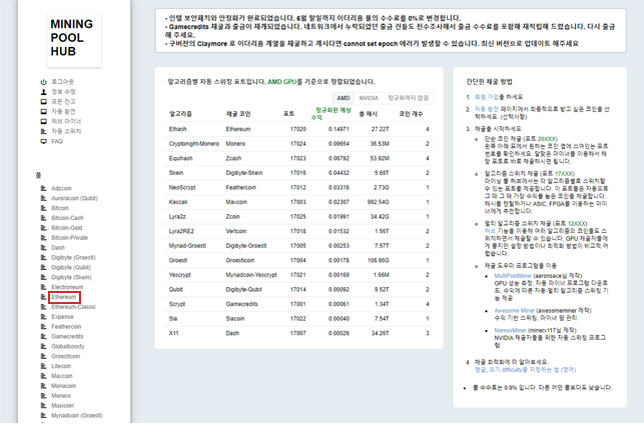Click the 허브 link in the guide

click(x=490, y=231)
